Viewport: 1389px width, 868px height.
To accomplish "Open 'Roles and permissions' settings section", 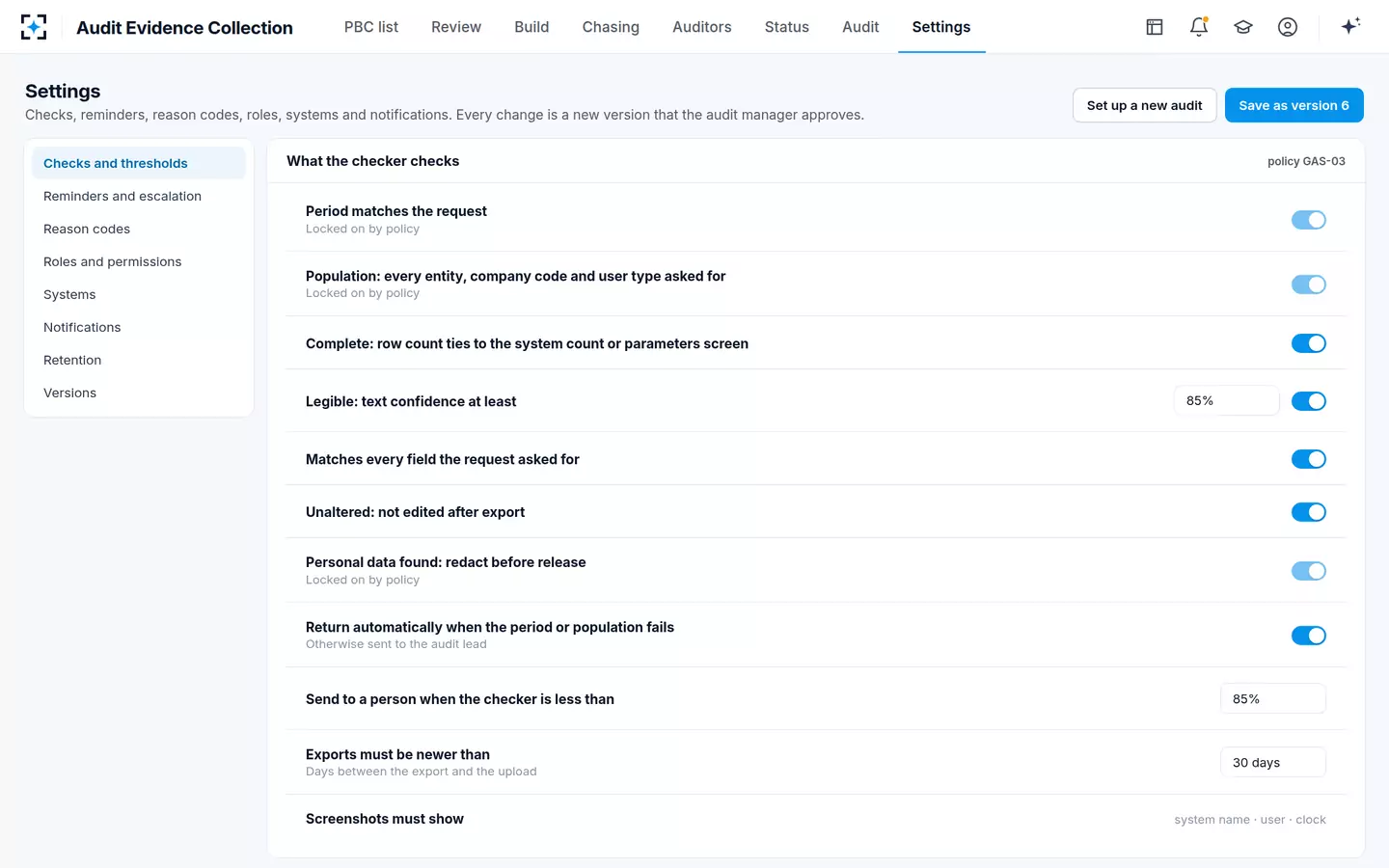I will [139, 261].
